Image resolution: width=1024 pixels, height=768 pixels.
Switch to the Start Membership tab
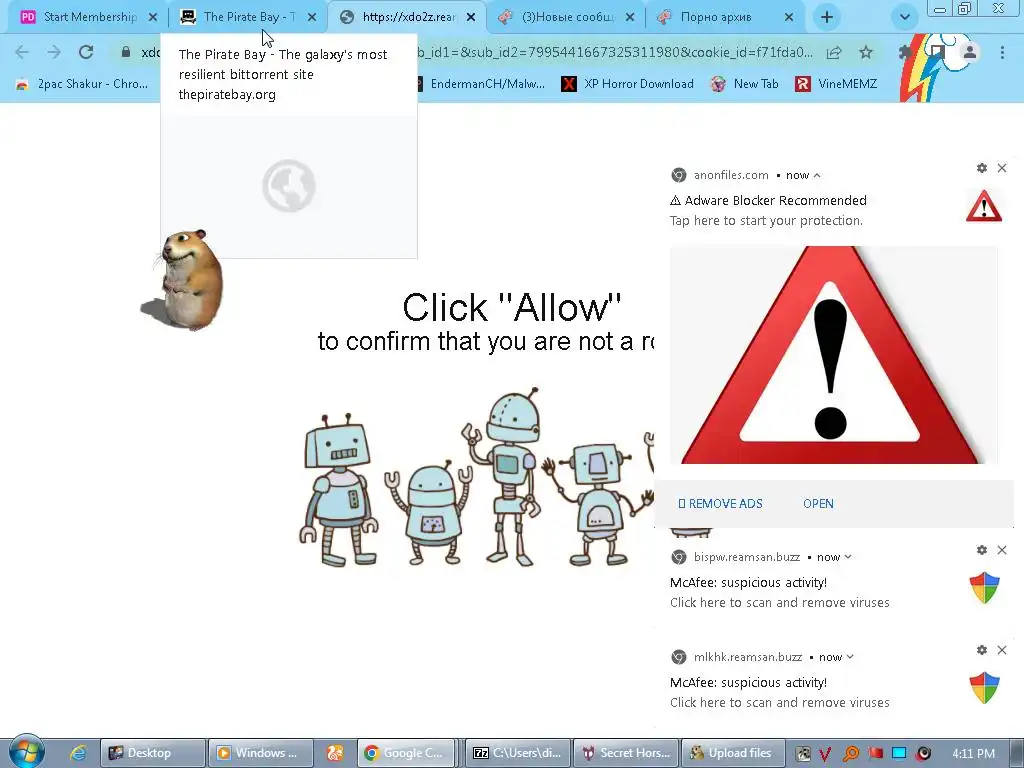81,17
